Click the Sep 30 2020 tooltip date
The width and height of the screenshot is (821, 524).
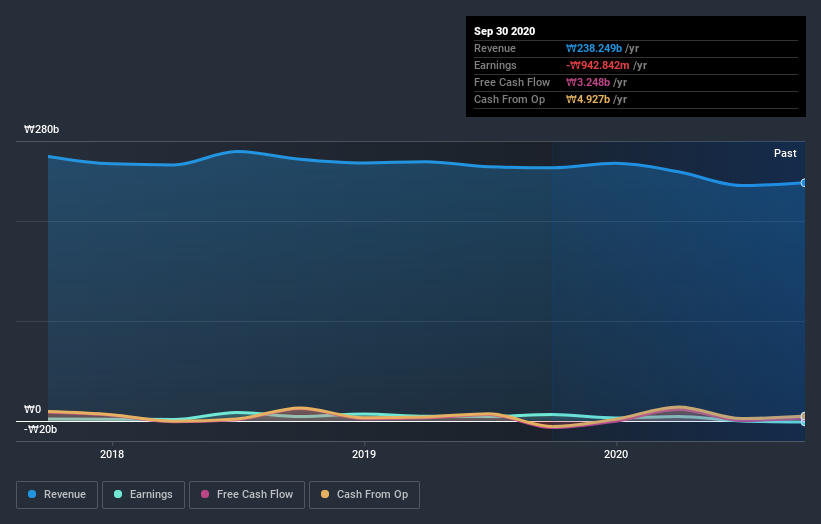pos(504,31)
